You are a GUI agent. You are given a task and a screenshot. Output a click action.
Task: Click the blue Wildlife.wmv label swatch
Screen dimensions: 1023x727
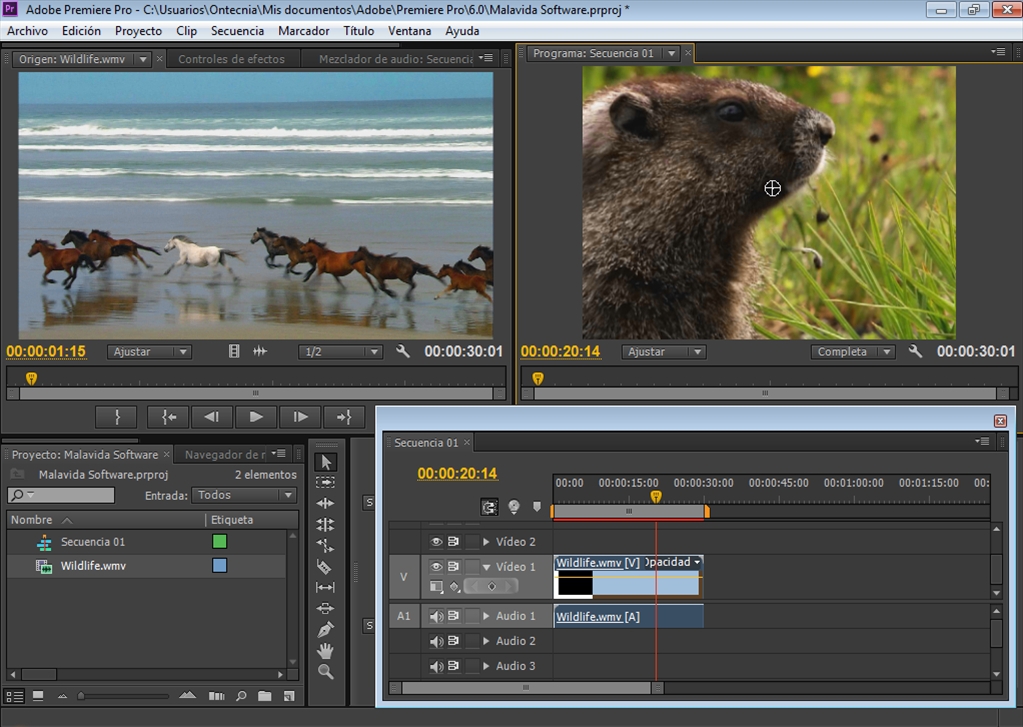(x=220, y=566)
